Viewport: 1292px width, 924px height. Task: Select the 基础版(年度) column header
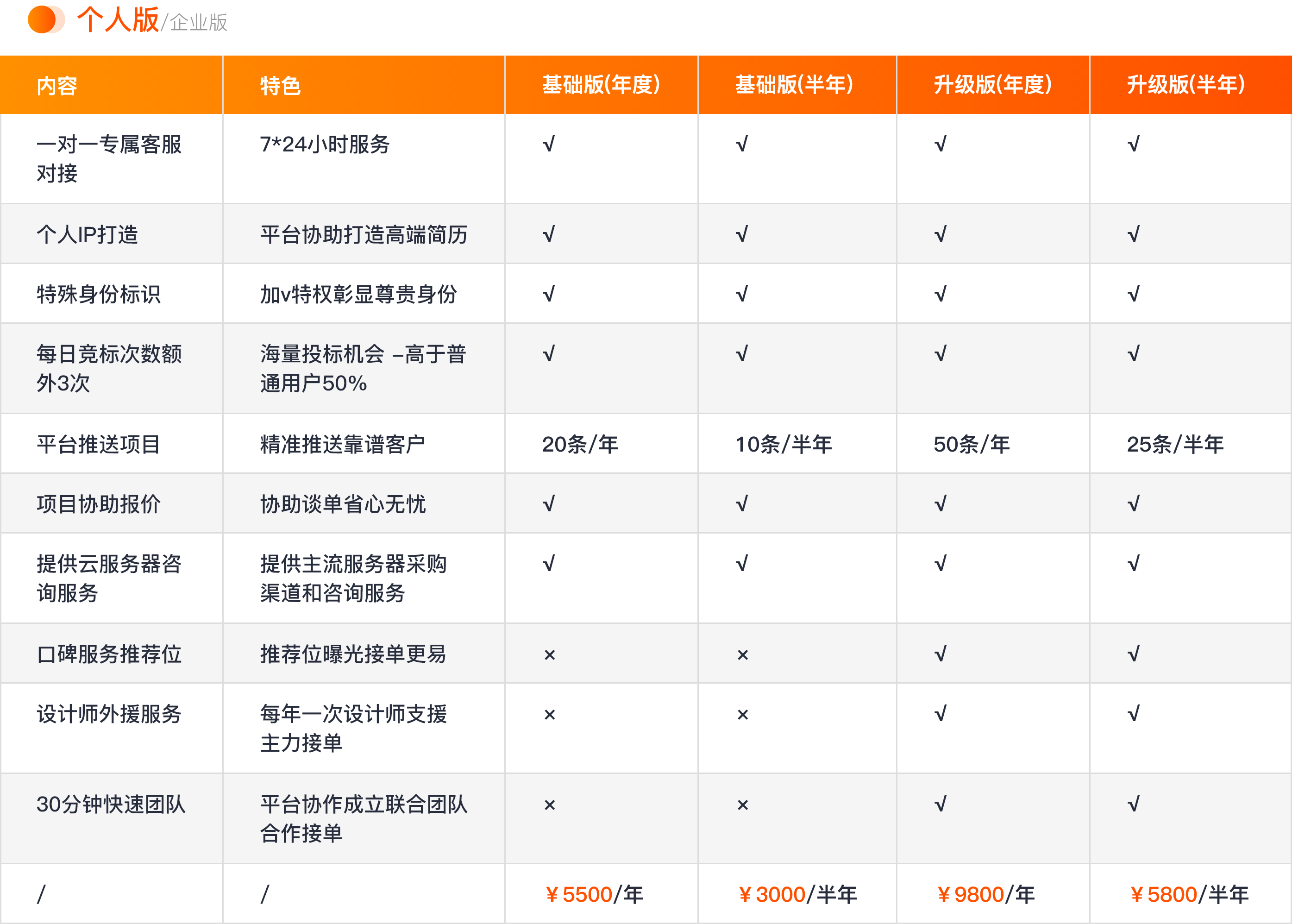602,84
